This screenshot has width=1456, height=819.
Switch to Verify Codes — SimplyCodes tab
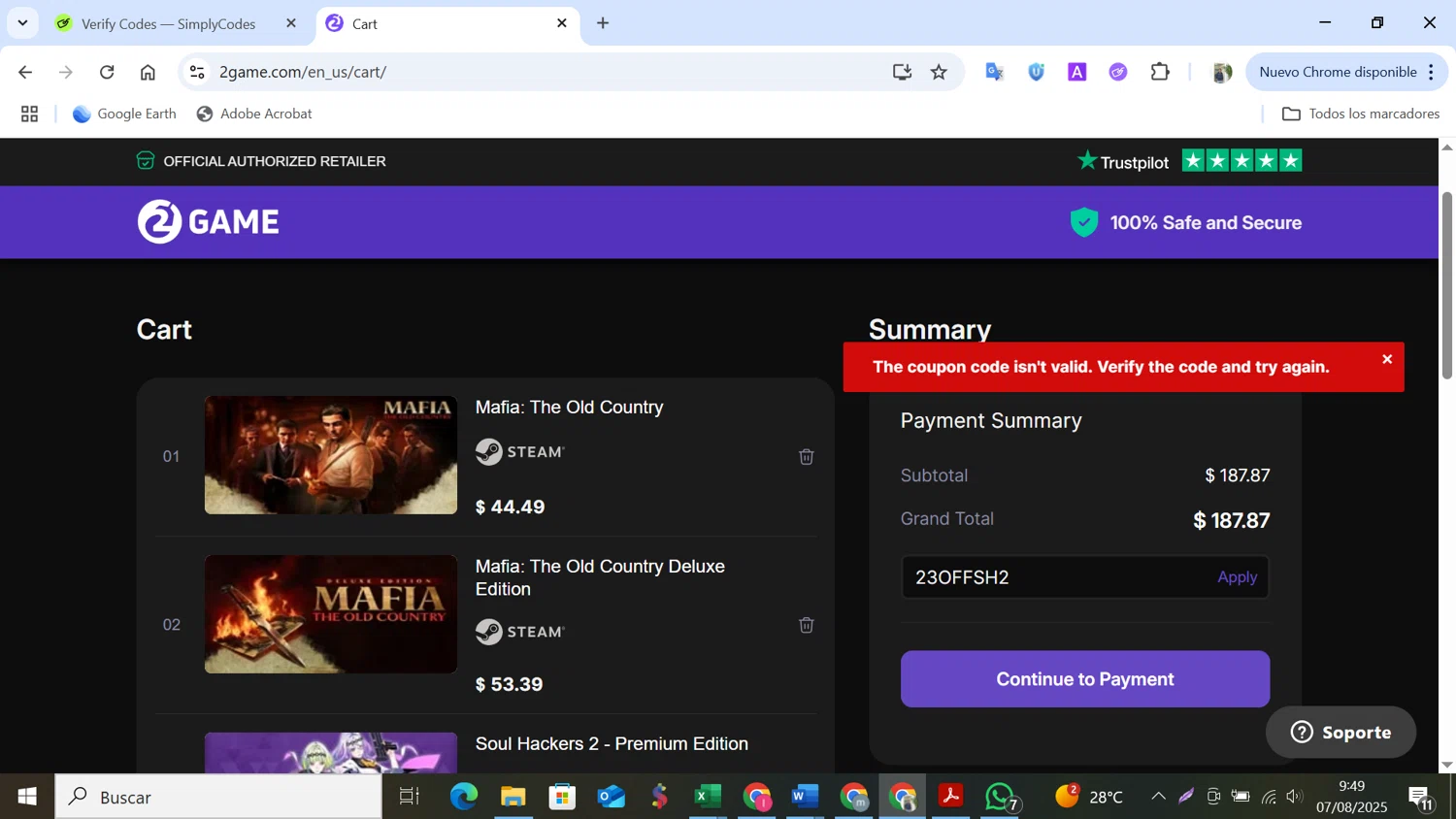[x=168, y=23]
